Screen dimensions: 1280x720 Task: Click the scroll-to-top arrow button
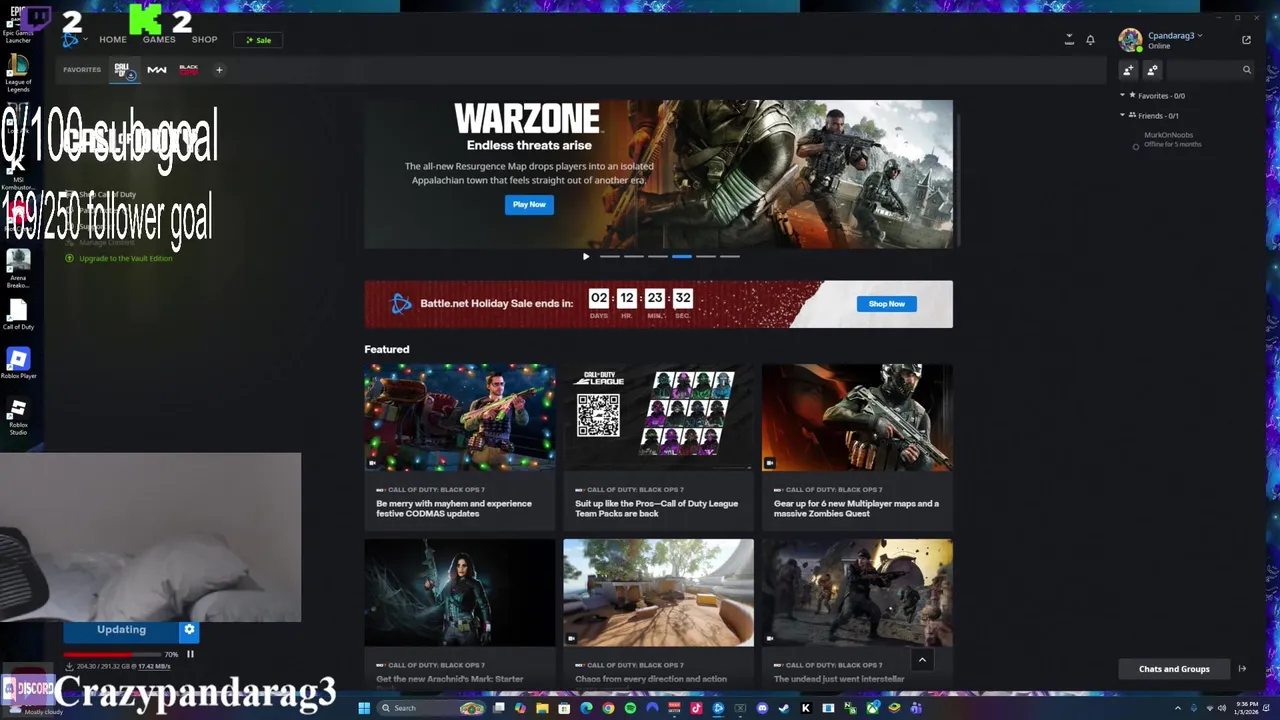pyautogui.click(x=922, y=659)
